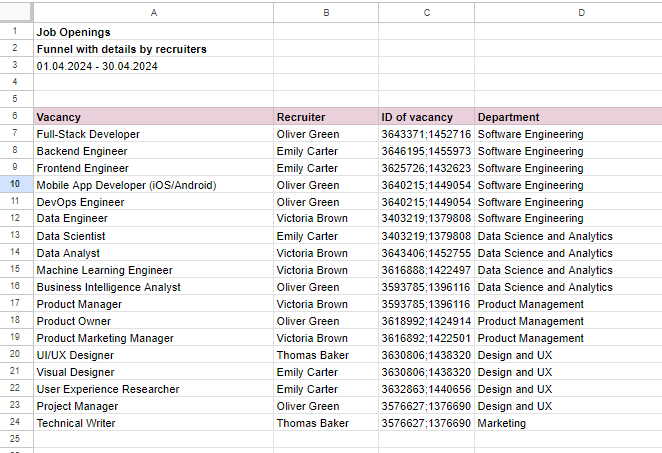
Task: Select 'Mobile App Developer (iOS/Android)' cell
Action: point(154,184)
